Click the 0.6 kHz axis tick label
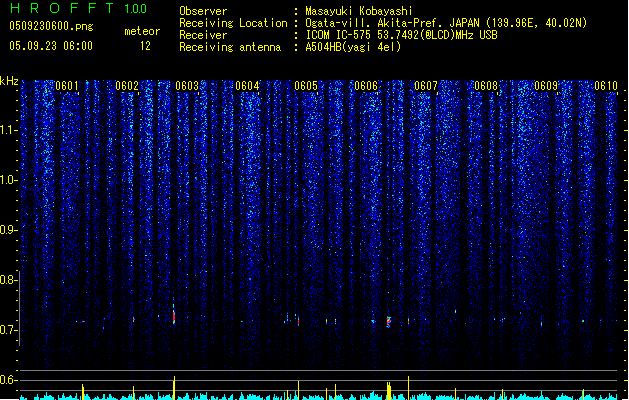Screen dimensions: 629x400 8,380
